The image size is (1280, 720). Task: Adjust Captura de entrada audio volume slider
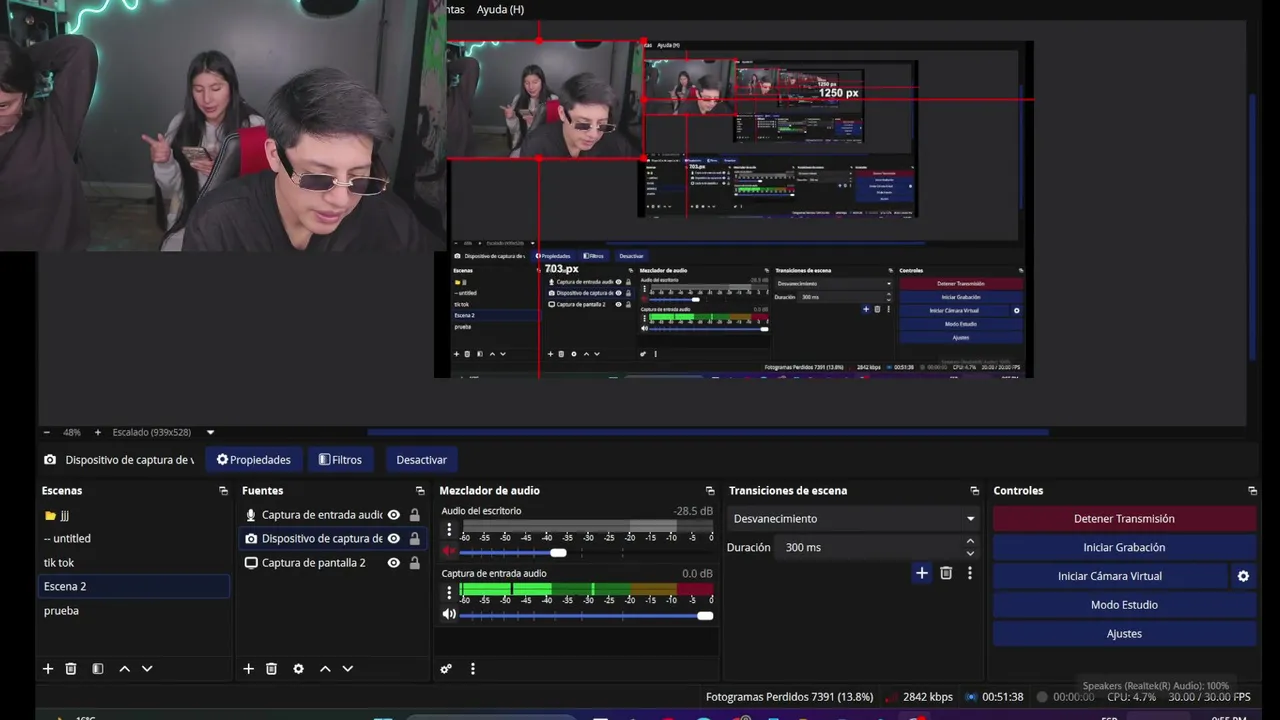point(586,616)
